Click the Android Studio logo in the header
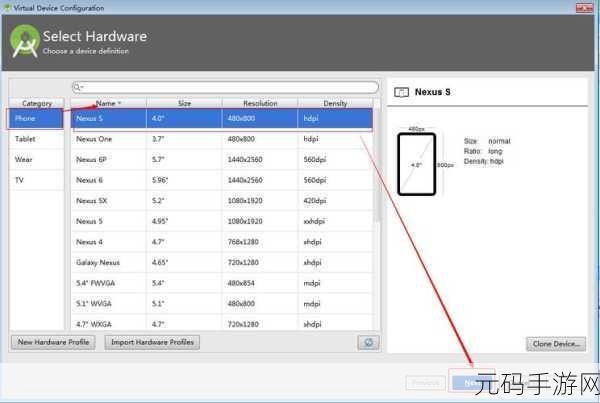This screenshot has height=403, width=600. pos(25,41)
